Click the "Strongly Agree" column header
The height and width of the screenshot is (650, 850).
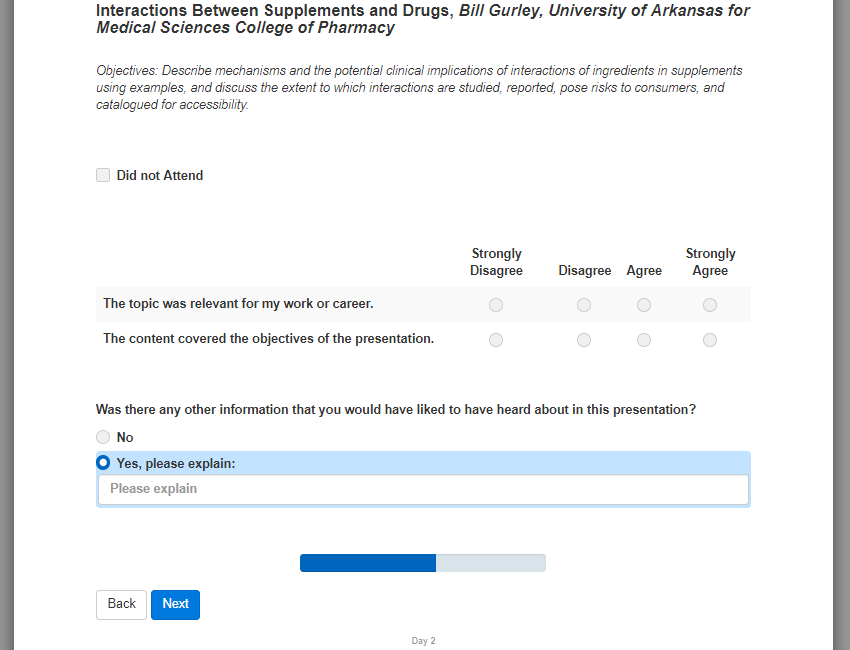(710, 262)
